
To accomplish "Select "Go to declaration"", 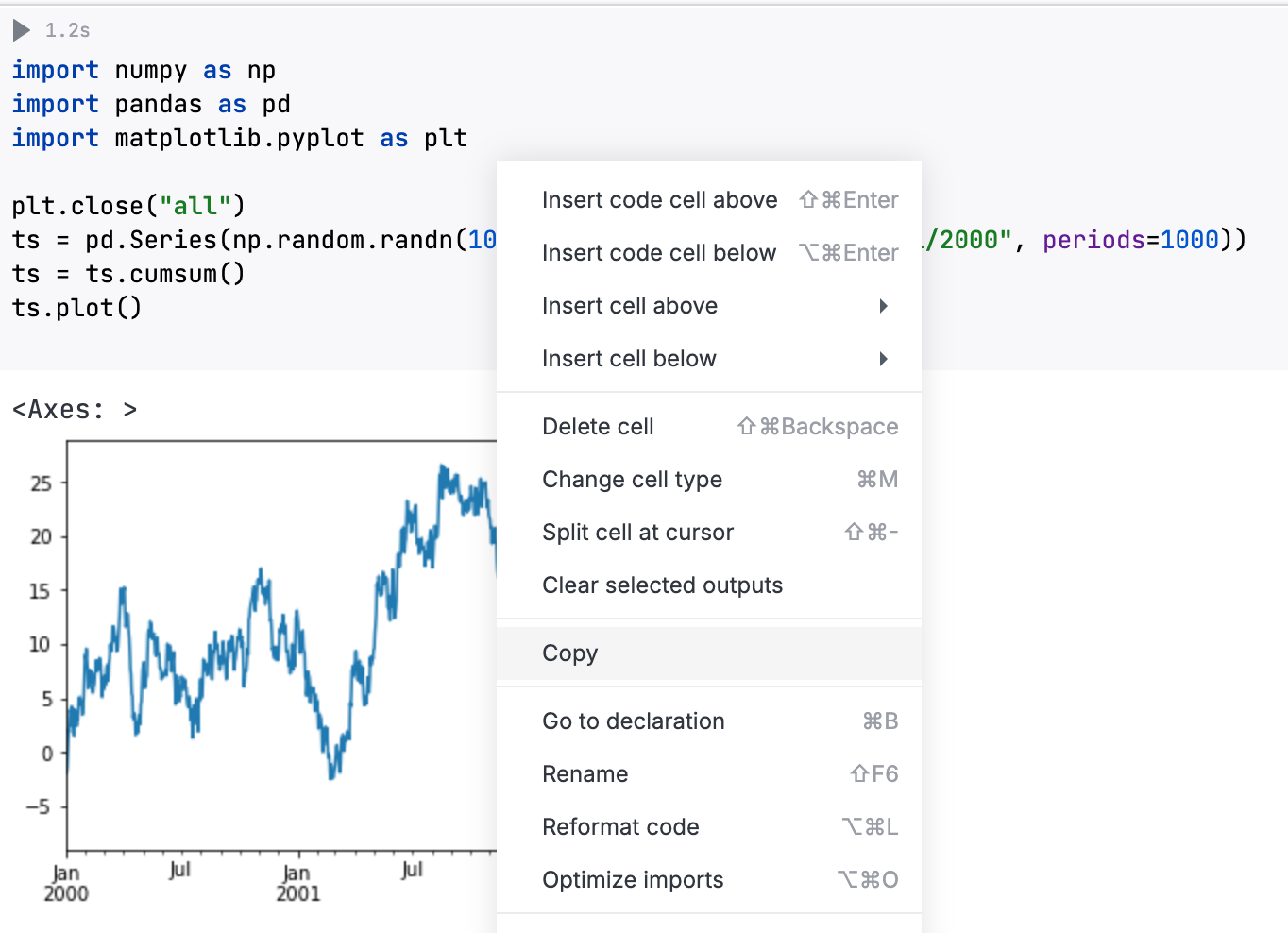I will (x=633, y=721).
